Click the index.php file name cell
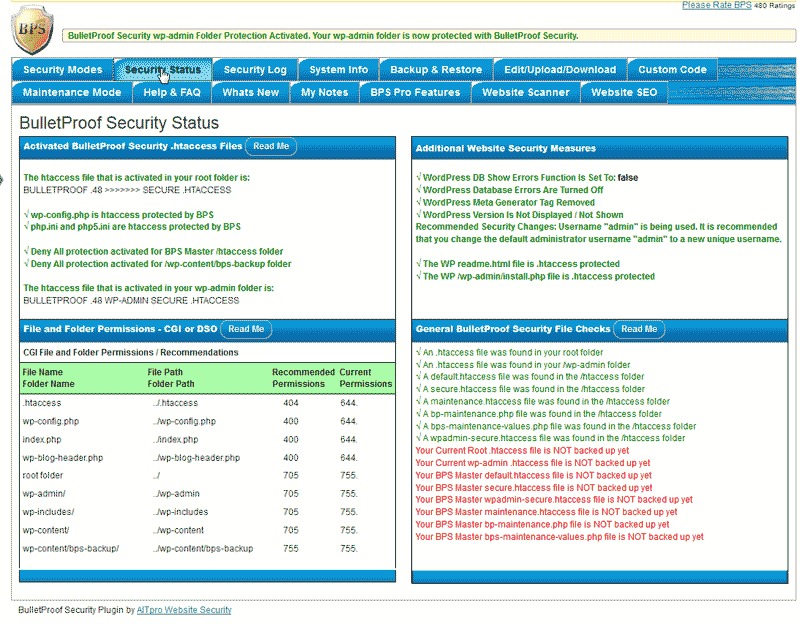 tap(42, 440)
